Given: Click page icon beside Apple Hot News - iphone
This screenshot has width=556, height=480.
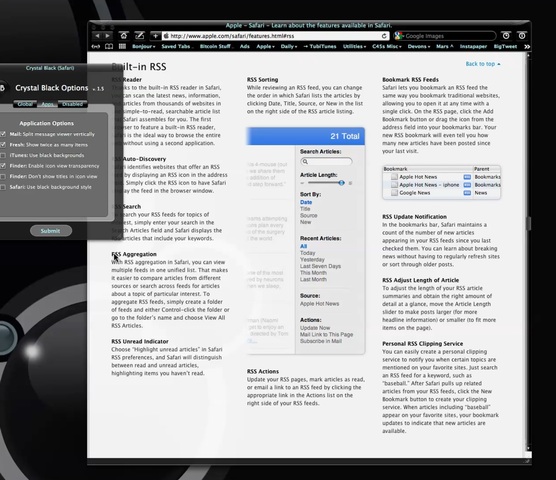Looking at the screenshot, I should pyautogui.click(x=394, y=185).
